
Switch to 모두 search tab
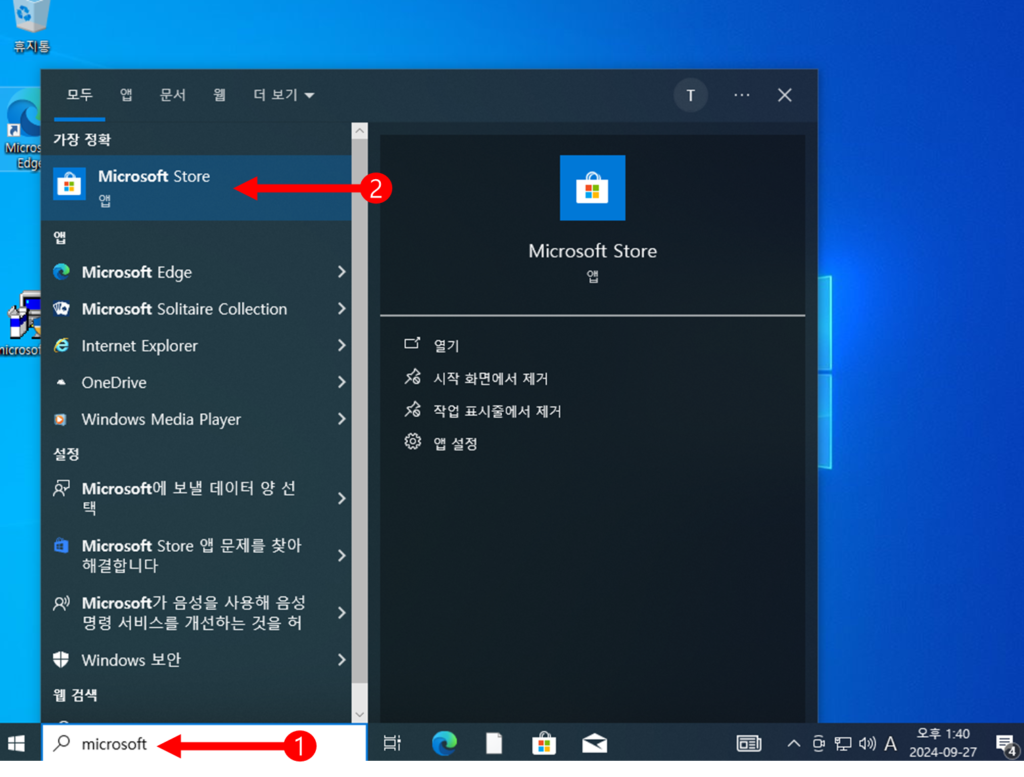[x=80, y=95]
